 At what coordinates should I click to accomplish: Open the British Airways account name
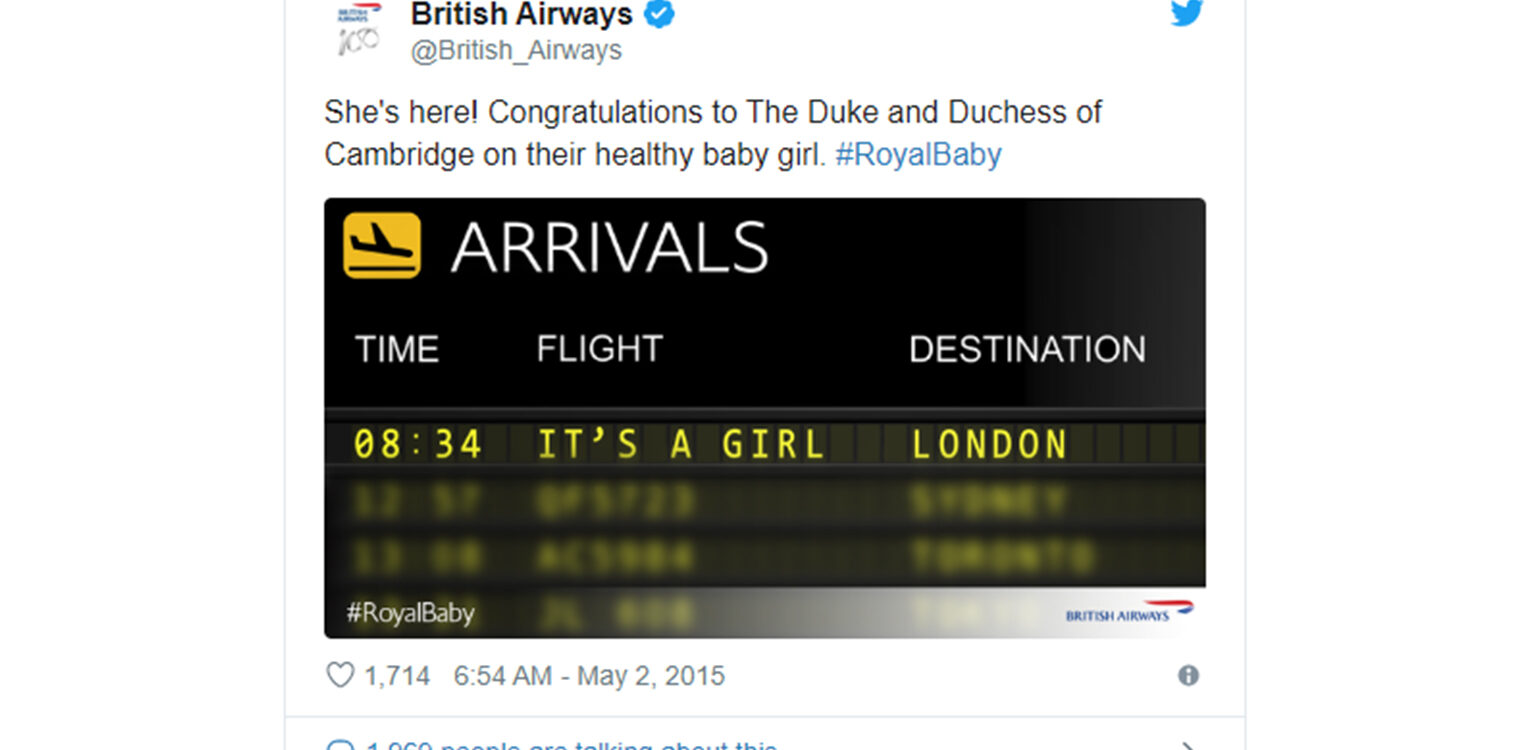(x=522, y=14)
